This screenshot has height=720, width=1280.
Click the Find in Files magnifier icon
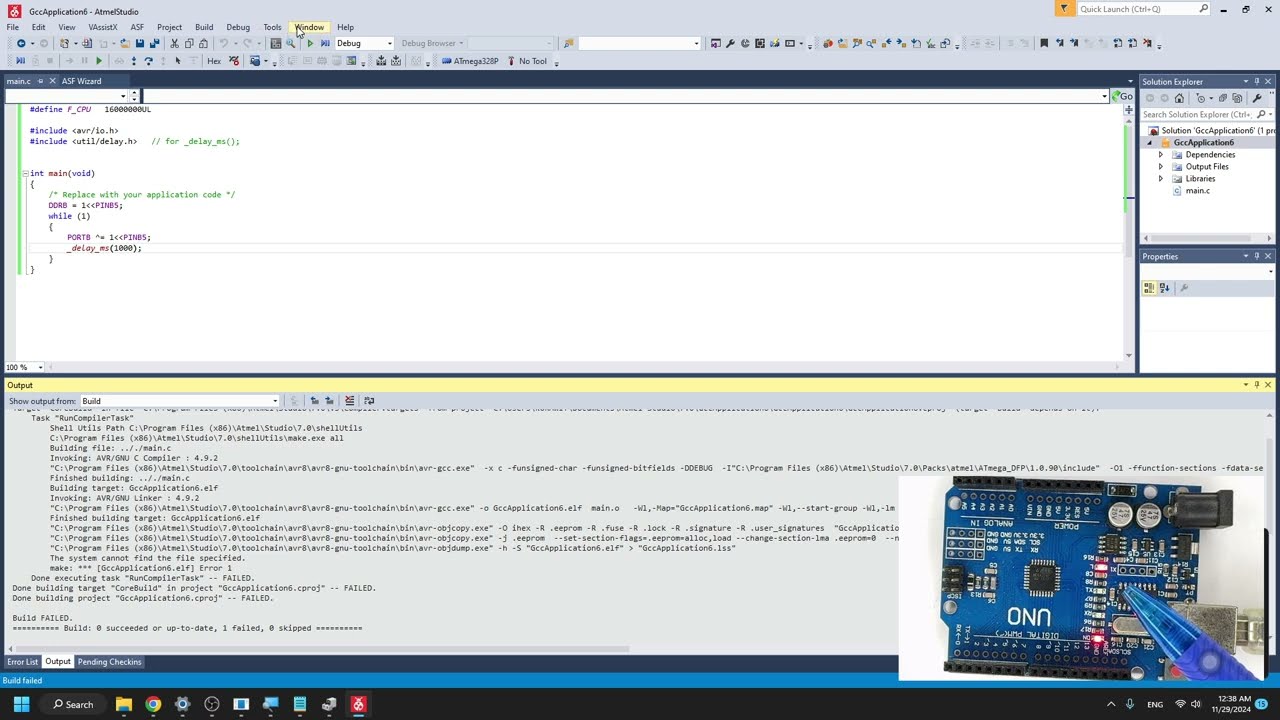click(x=290, y=43)
